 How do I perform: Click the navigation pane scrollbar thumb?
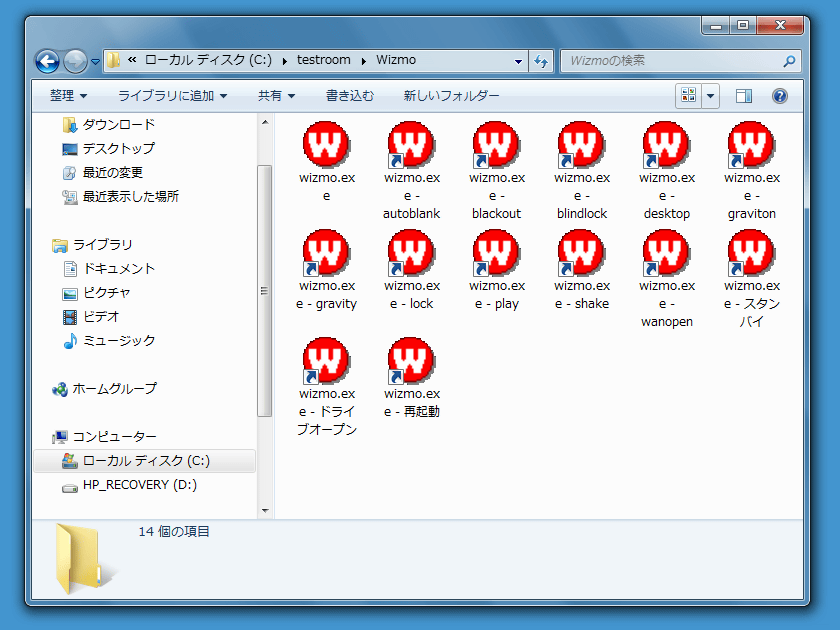[x=265, y=291]
